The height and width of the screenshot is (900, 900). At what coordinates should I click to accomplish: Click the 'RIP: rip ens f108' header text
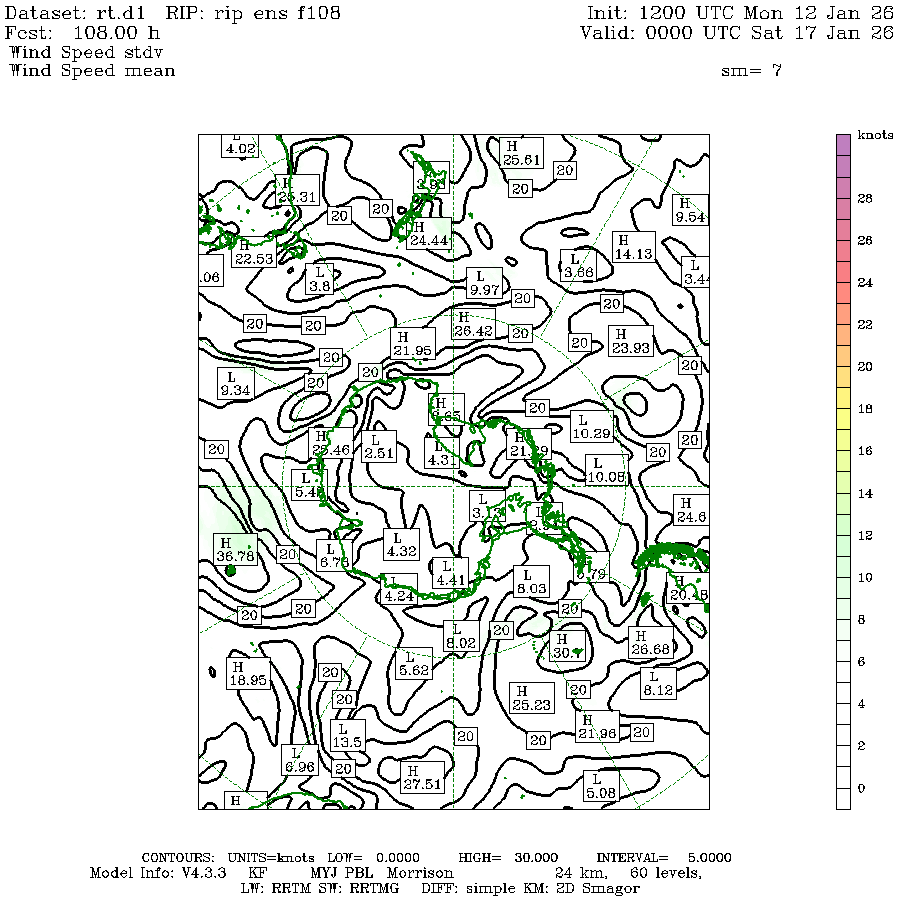pyautogui.click(x=253, y=13)
